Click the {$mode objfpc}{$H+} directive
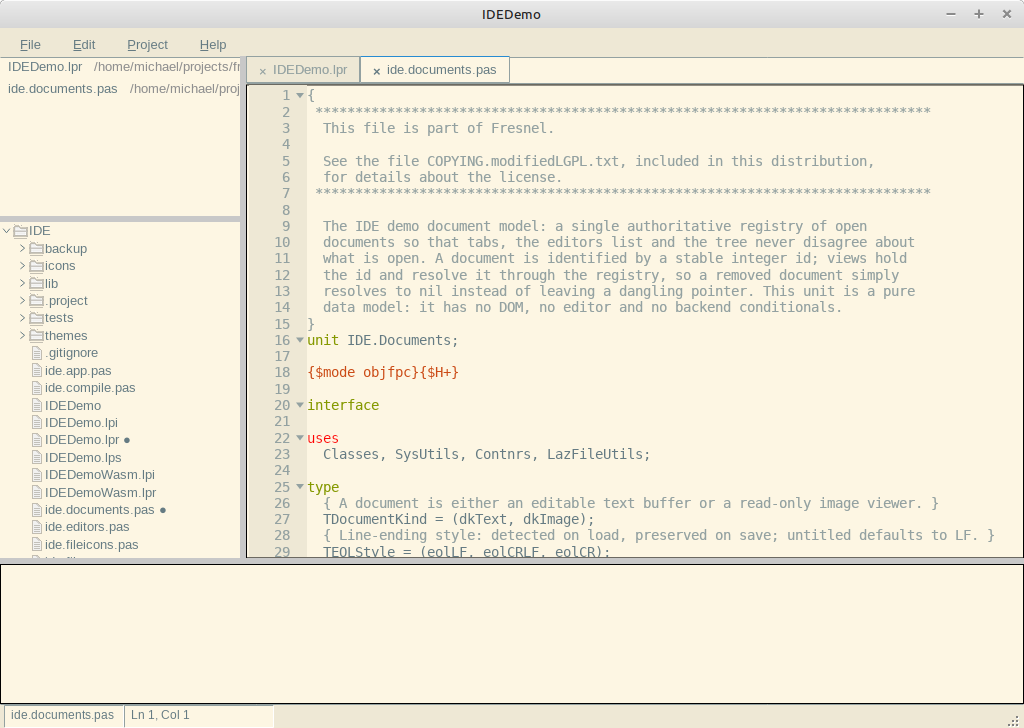This screenshot has height=728, width=1024. 383,372
